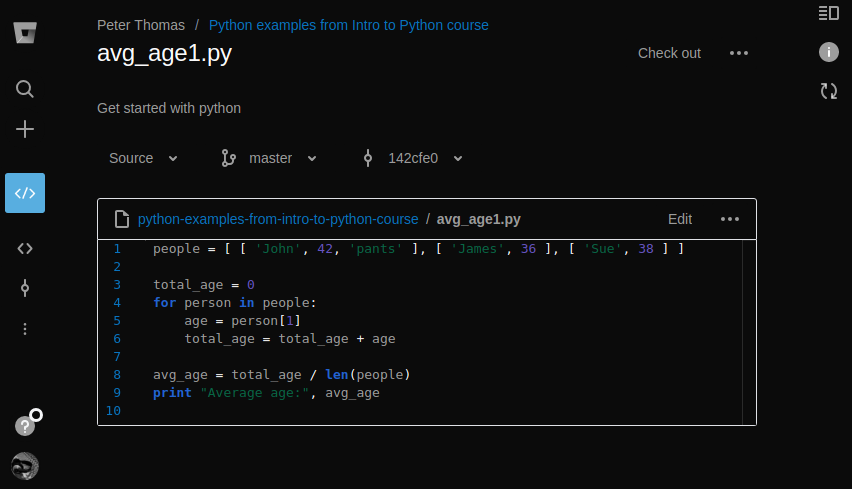Open the Python examples repository breadcrumb link
Viewport: 852px width, 489px height.
tap(349, 25)
